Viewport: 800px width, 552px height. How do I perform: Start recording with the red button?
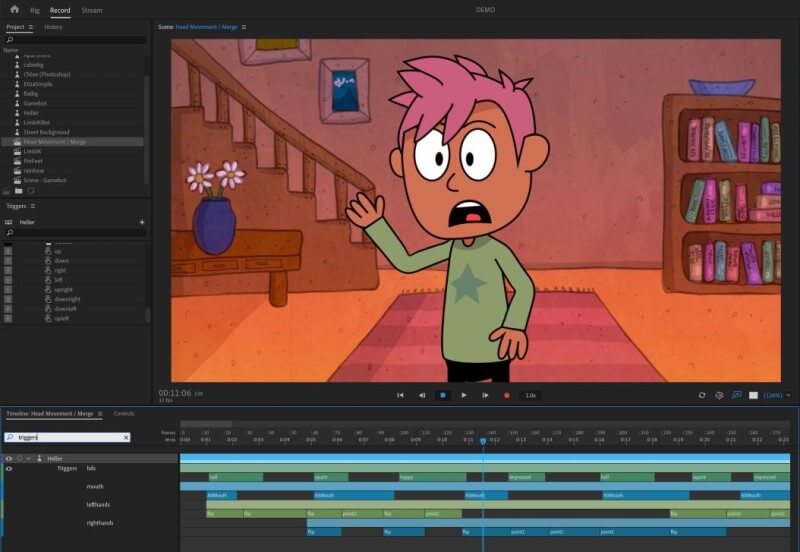point(507,395)
